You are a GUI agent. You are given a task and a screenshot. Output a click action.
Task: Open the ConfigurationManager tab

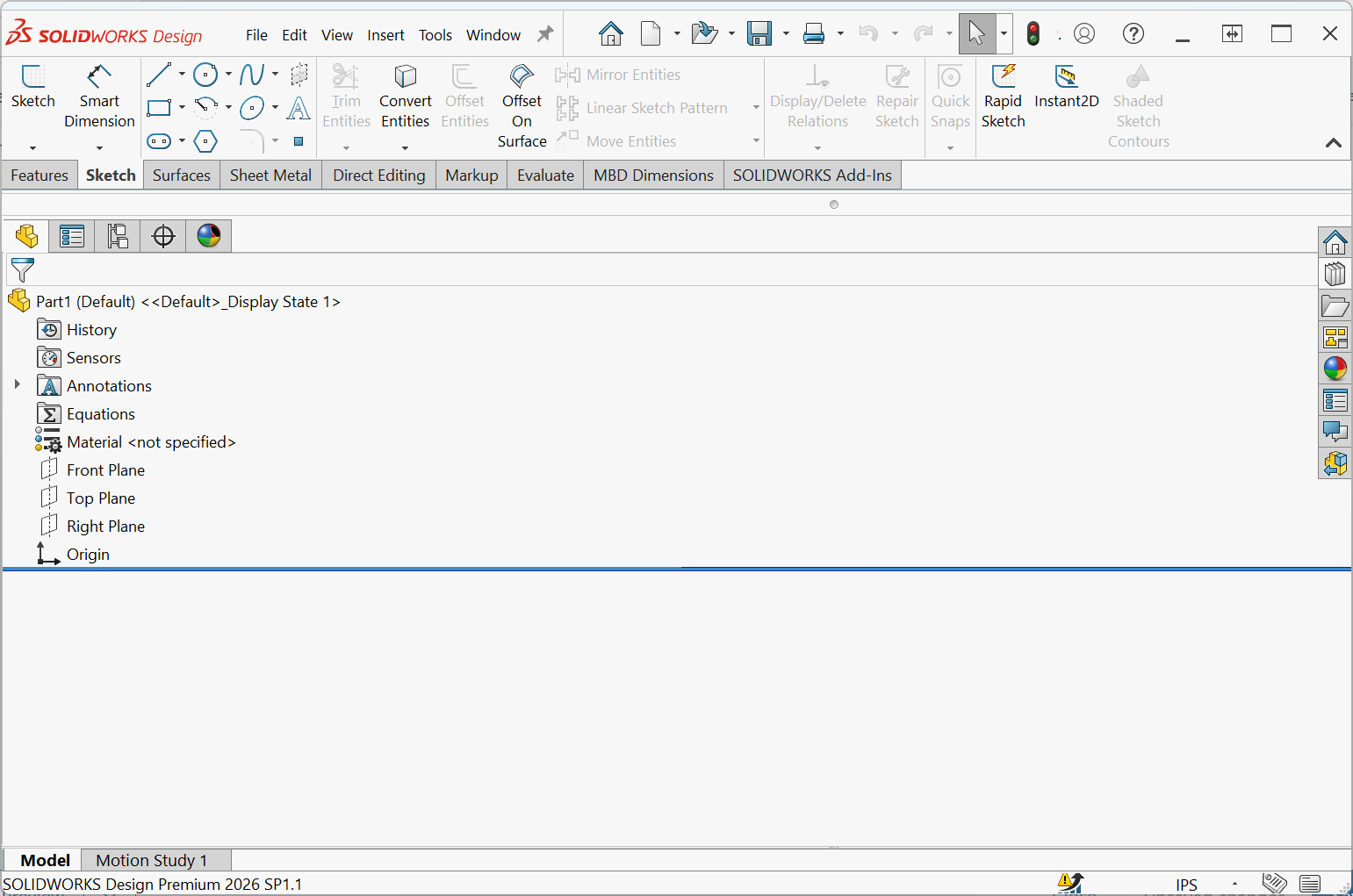[x=118, y=236]
